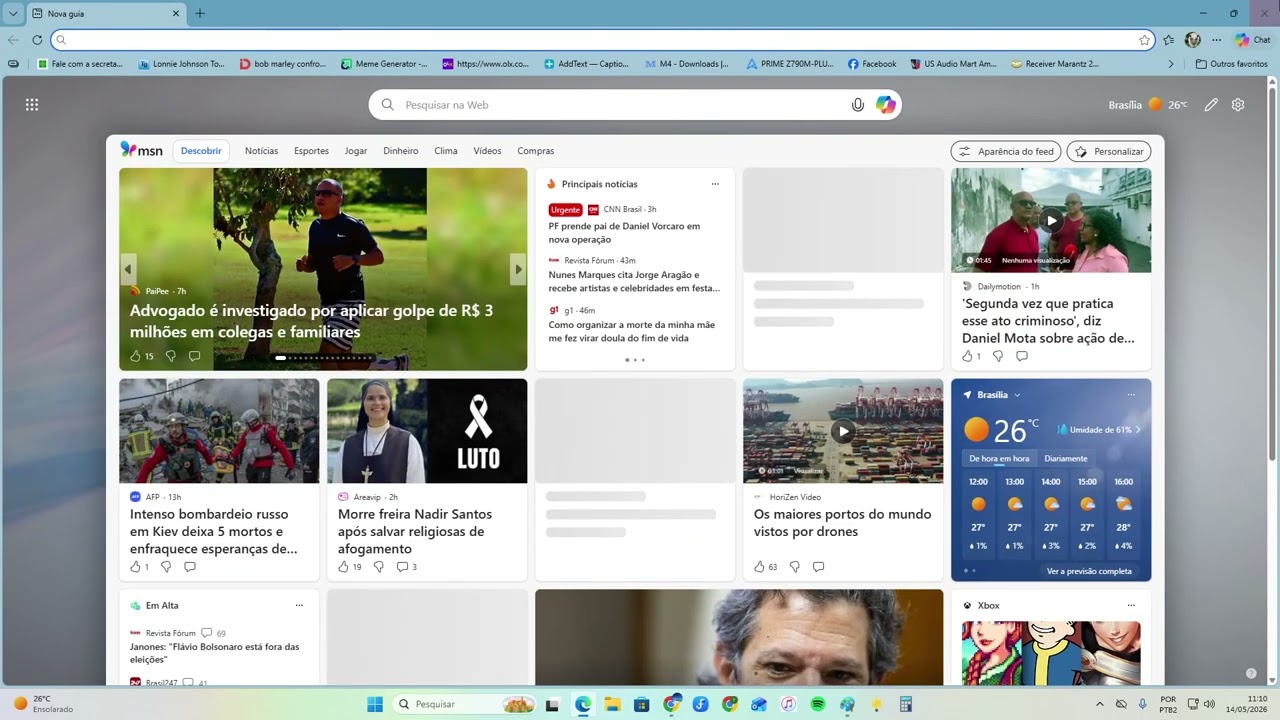The image size is (1280, 720).
Task: Launch Spotify from the taskbar
Action: (x=818, y=705)
